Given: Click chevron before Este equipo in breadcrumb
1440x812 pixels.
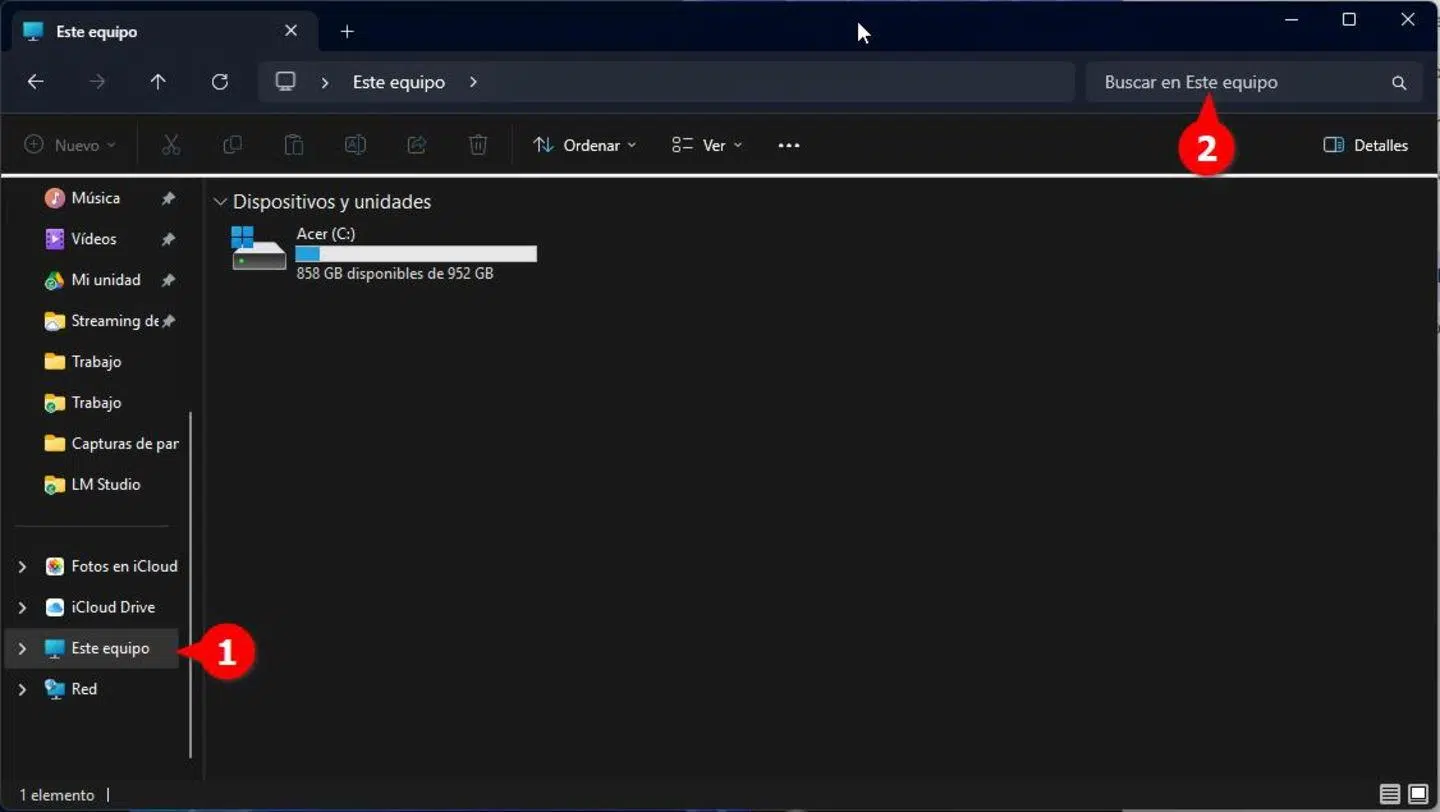Looking at the screenshot, I should coord(325,82).
